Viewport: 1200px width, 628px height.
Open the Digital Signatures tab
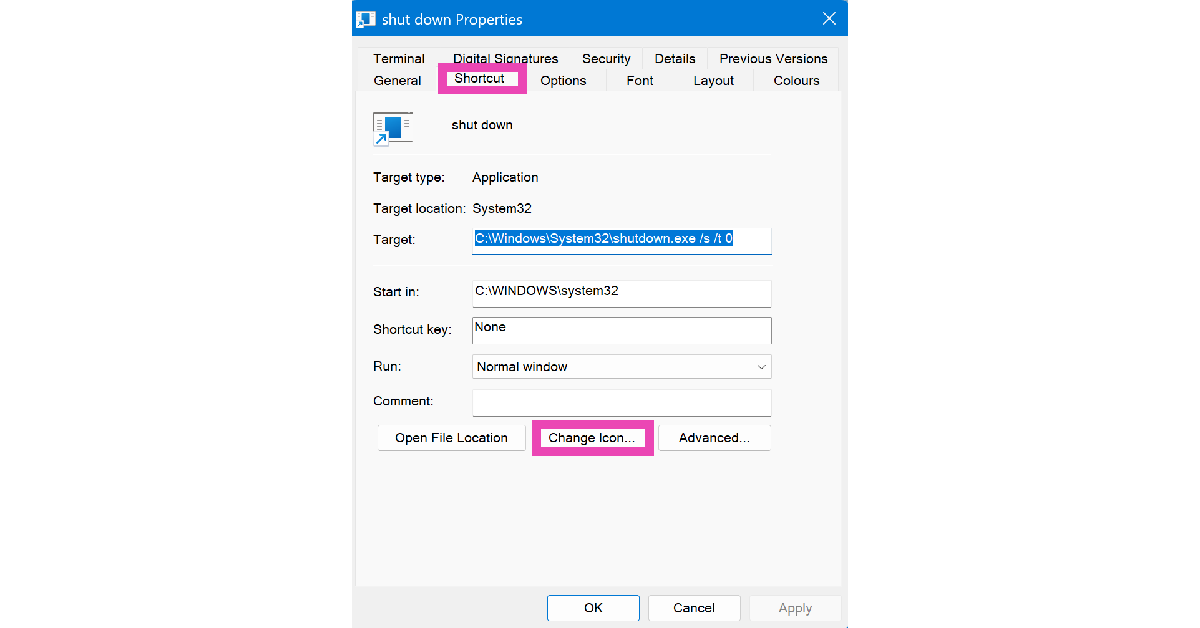505,59
